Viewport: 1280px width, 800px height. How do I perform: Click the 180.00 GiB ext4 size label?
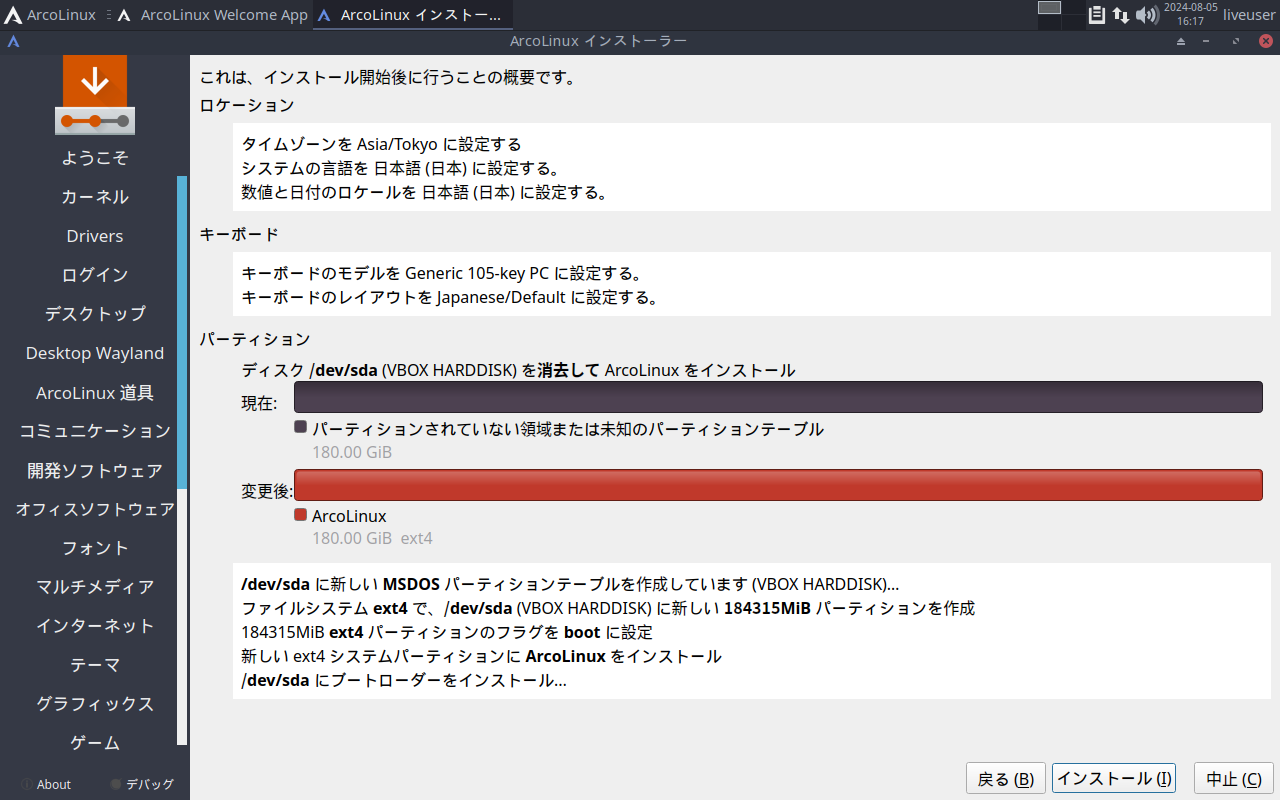pos(372,538)
